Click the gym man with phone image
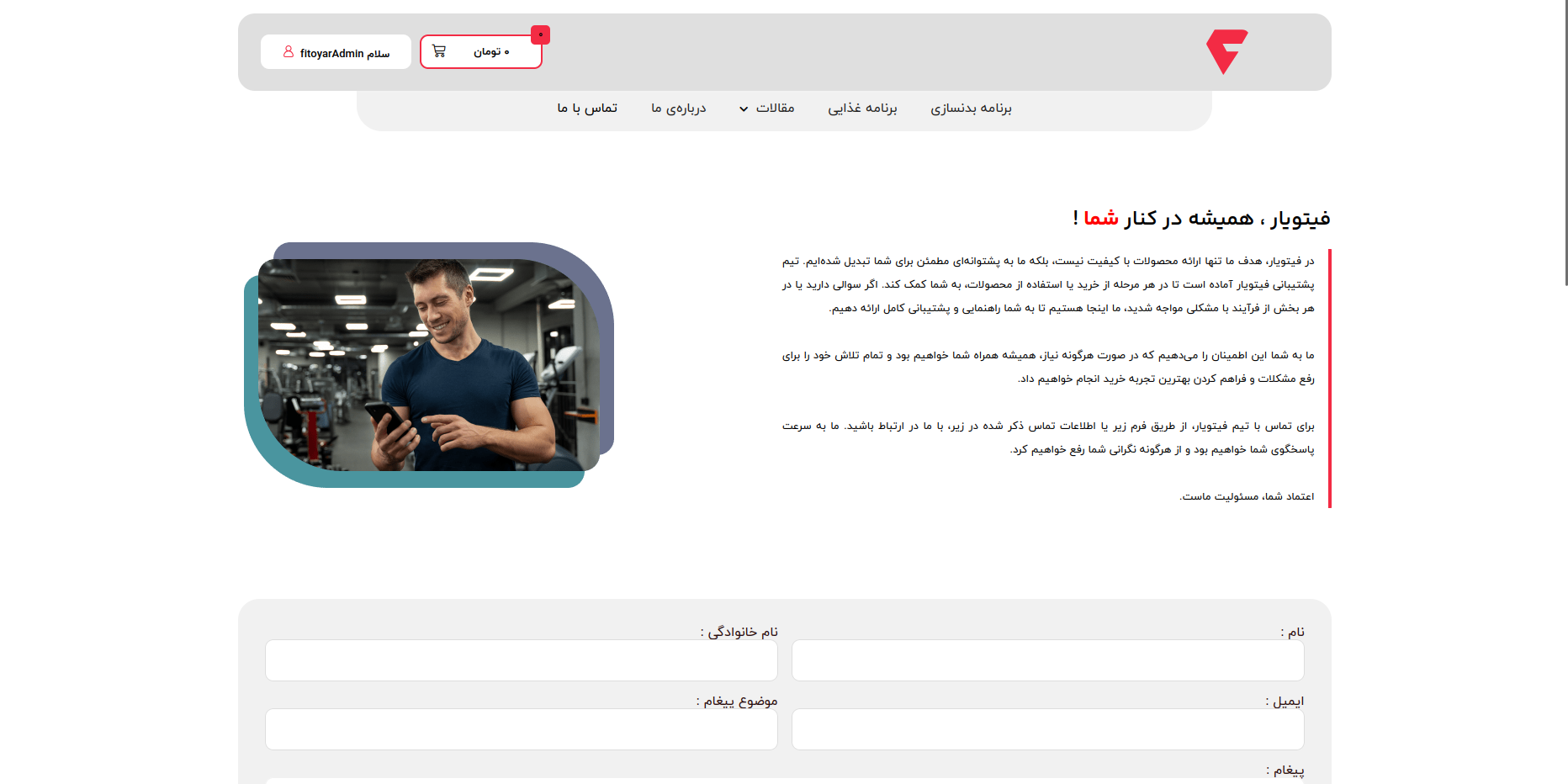This screenshot has height=784, width=1568. [429, 365]
